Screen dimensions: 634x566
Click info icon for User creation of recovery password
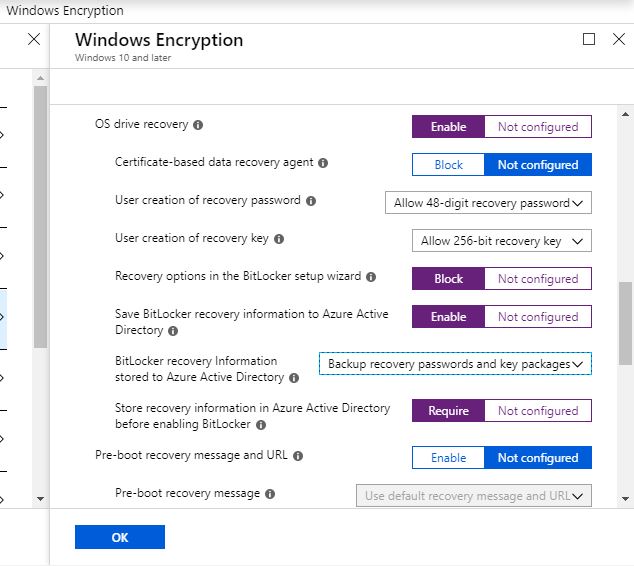311,201
